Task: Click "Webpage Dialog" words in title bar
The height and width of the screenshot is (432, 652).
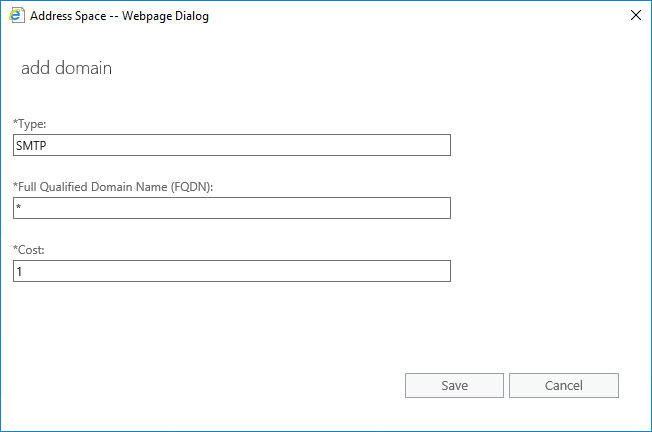Action: click(165, 16)
